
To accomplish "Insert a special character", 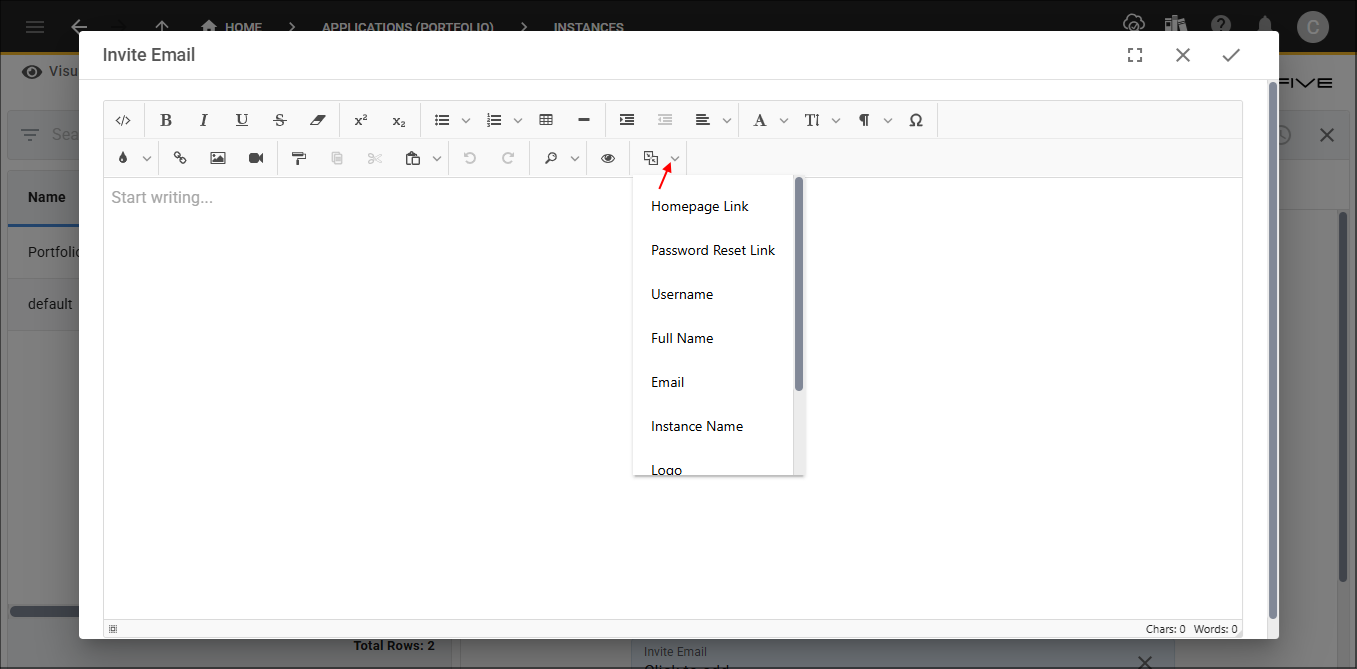I will click(x=916, y=119).
